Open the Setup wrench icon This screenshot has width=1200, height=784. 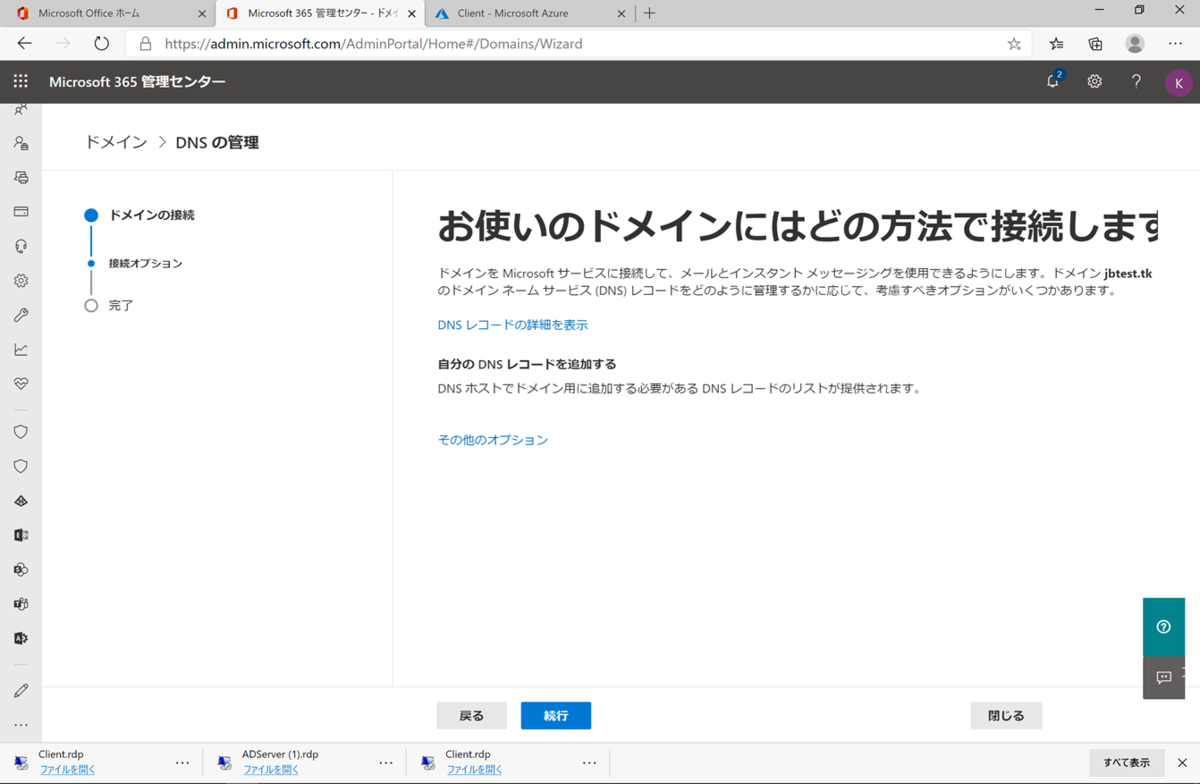pos(21,315)
